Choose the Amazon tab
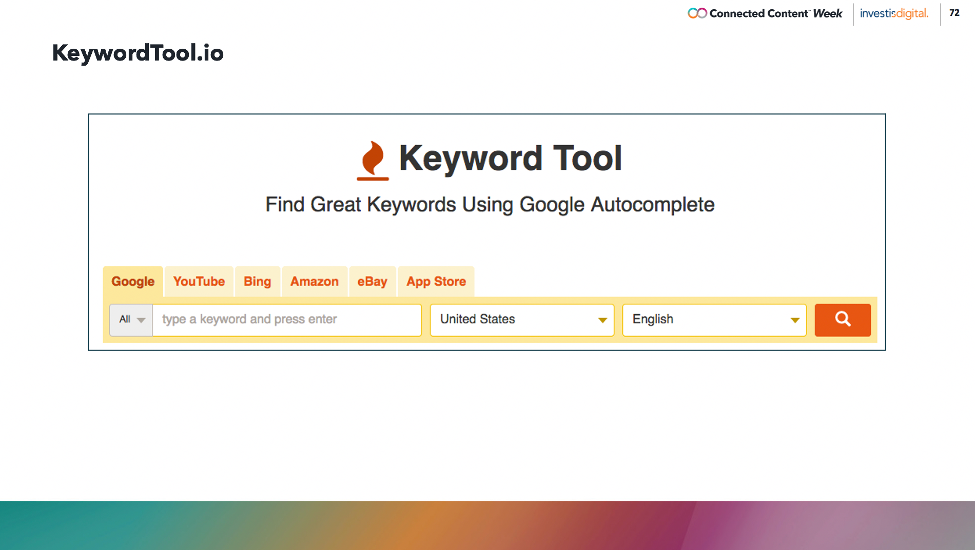977x550 pixels. (x=314, y=282)
